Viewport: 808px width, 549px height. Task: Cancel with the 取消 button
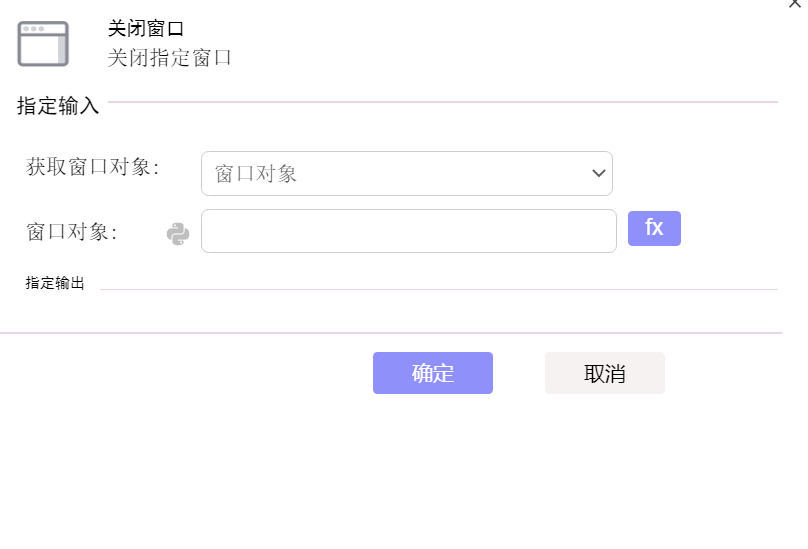(604, 373)
